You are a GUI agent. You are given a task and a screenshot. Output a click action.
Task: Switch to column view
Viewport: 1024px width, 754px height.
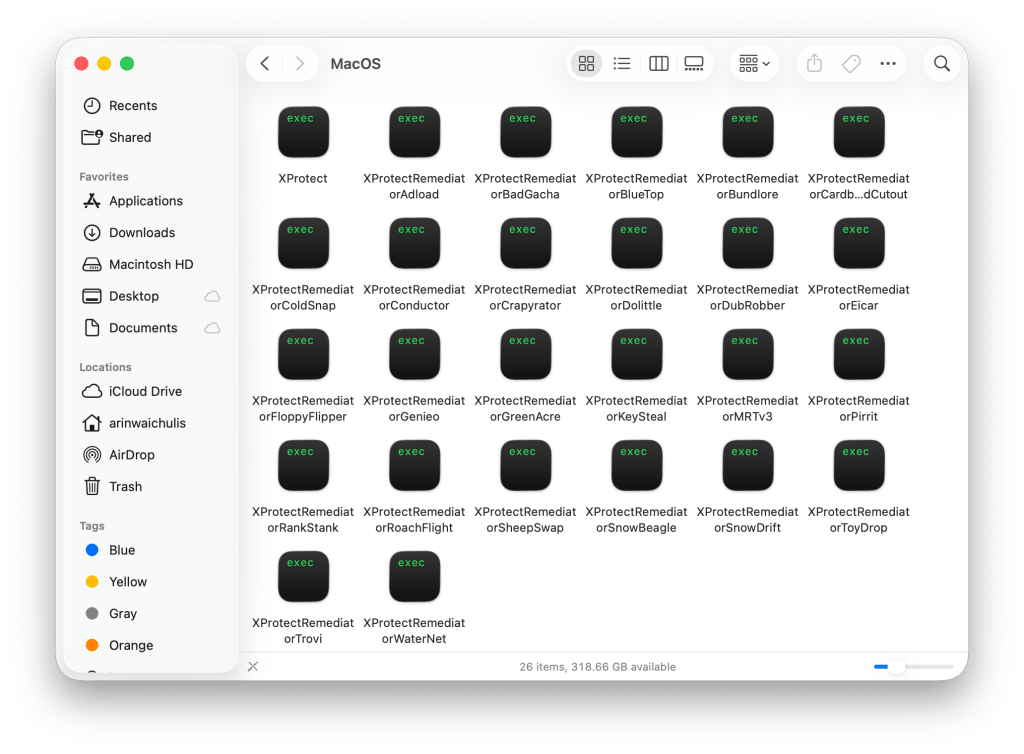coord(658,64)
